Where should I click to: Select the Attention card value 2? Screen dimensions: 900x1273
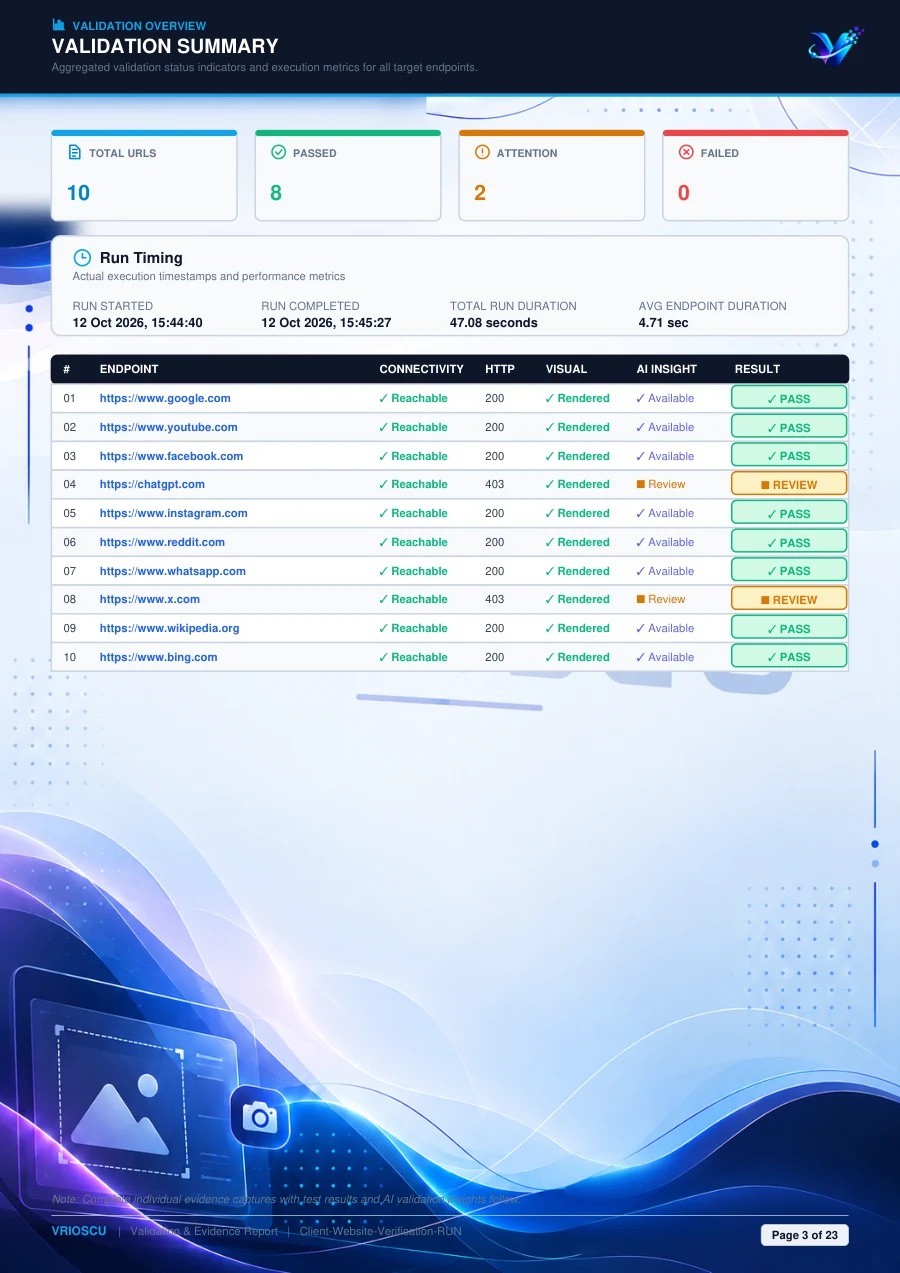coord(480,193)
